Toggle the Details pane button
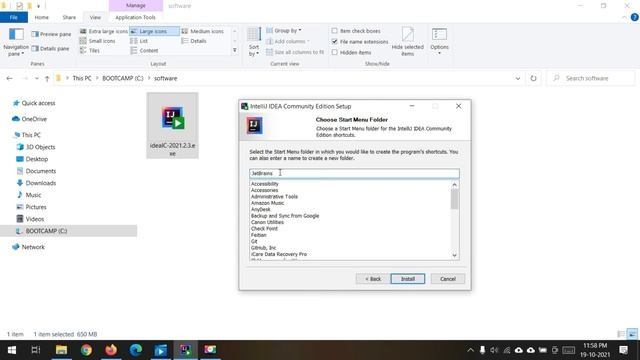640x360 pixels. pos(51,49)
